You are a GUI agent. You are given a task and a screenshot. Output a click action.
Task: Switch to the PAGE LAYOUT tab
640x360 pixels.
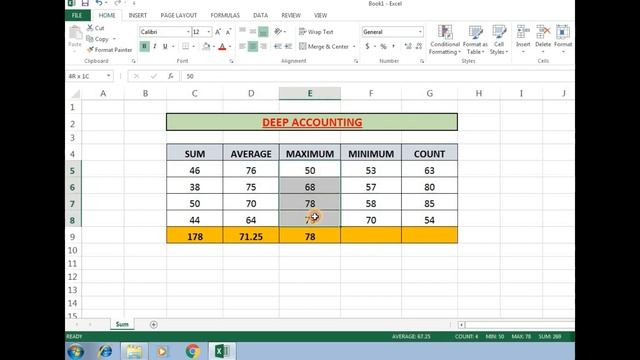(179, 15)
